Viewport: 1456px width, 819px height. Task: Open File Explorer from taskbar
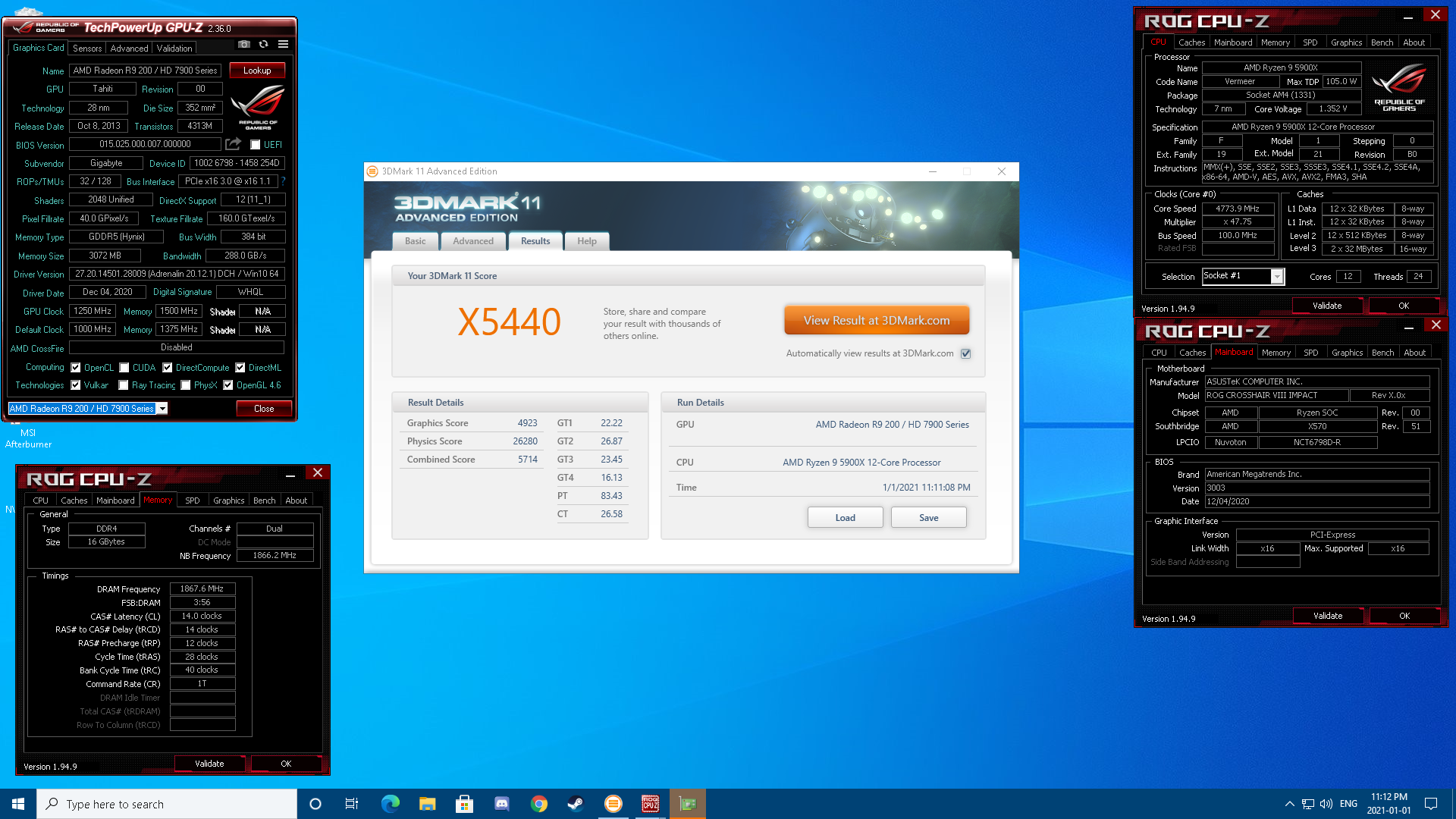click(427, 804)
